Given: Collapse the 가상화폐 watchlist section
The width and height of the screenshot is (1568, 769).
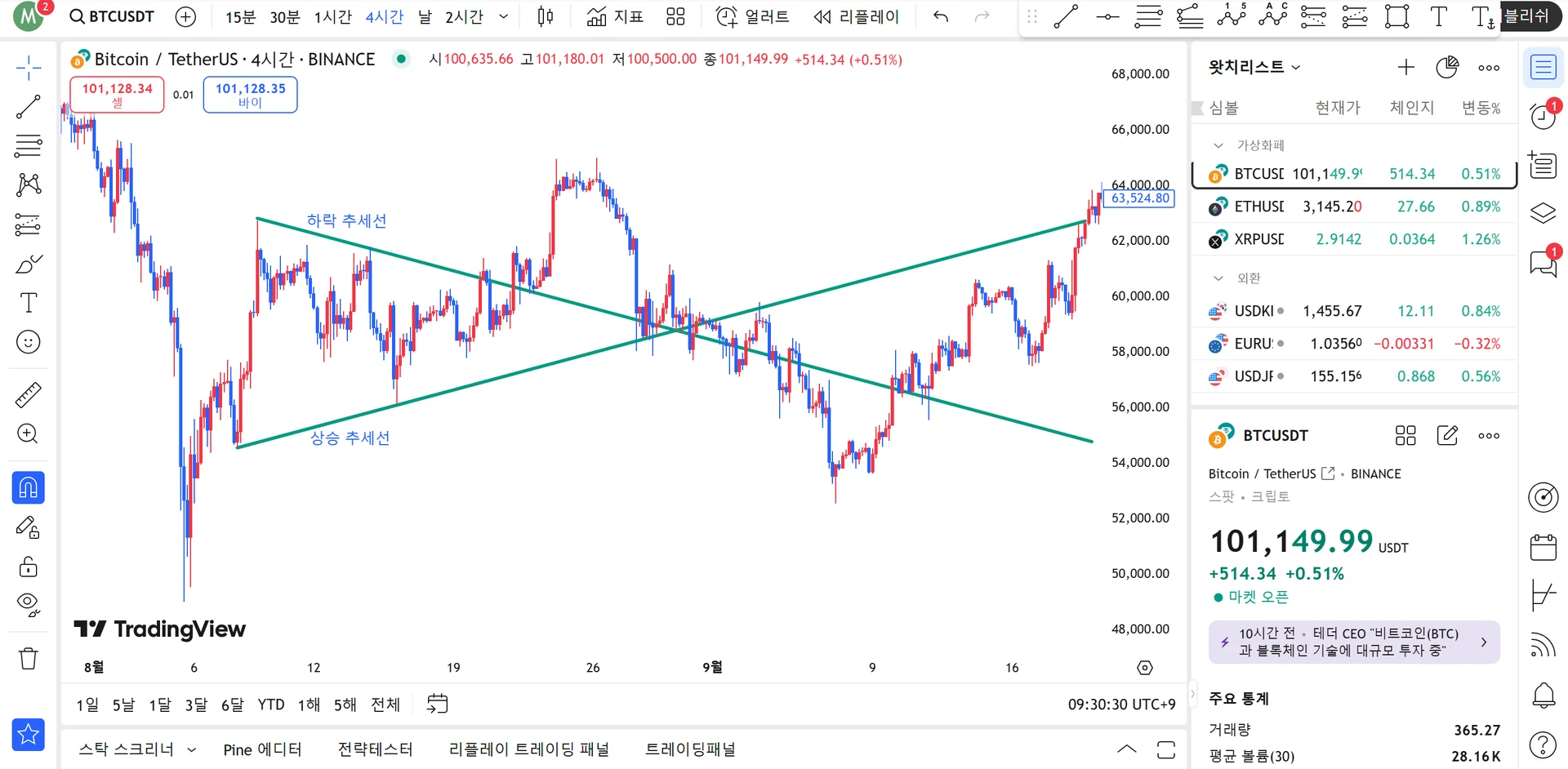Looking at the screenshot, I should 1218,145.
